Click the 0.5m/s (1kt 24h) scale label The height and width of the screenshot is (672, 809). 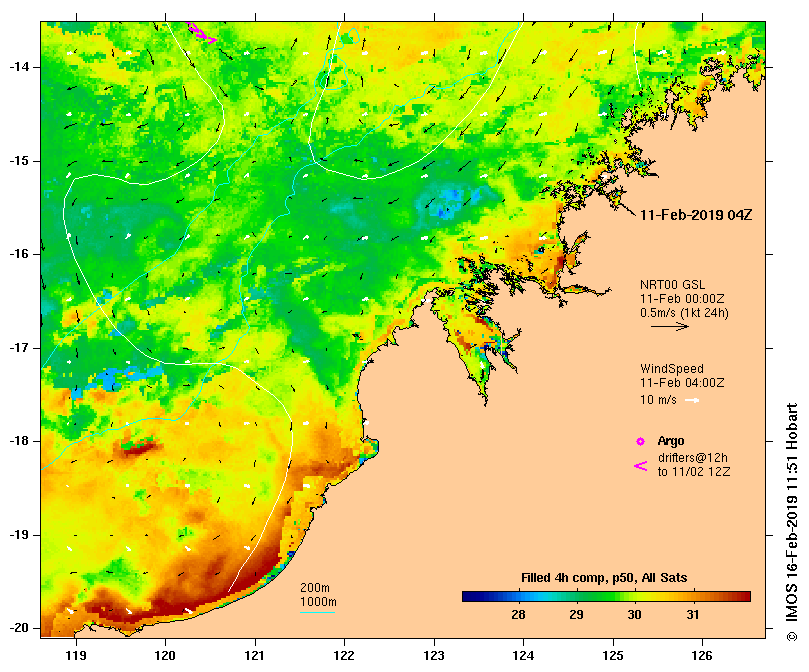(x=684, y=313)
